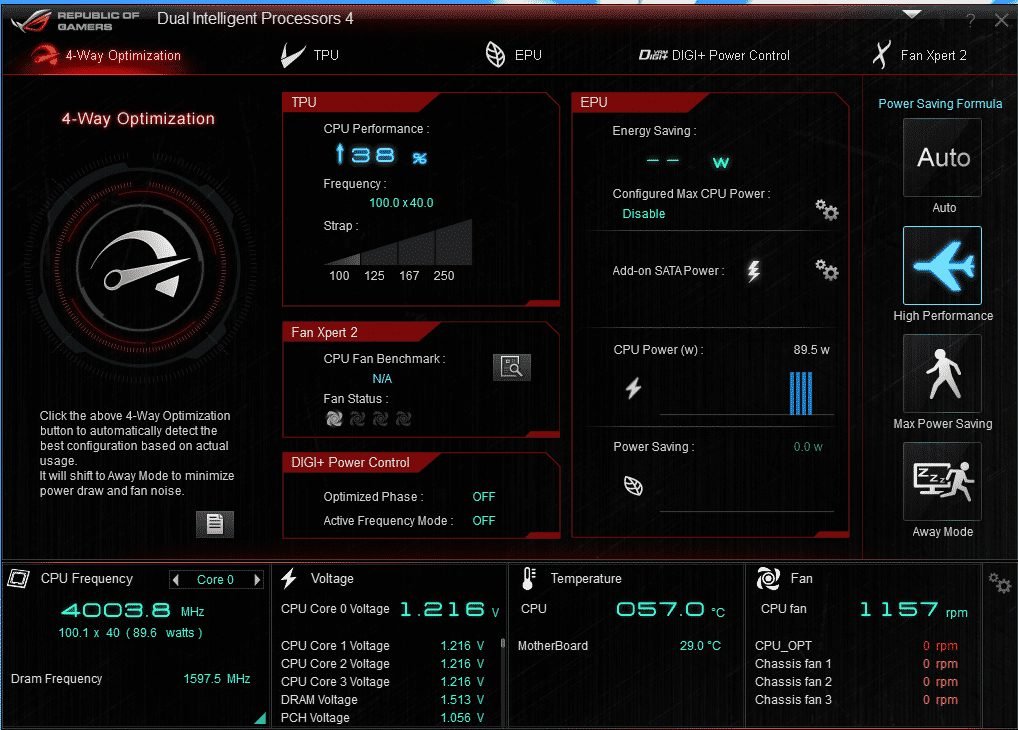The width and height of the screenshot is (1018, 730).
Task: Enable Away Mode icon
Action: (x=942, y=481)
